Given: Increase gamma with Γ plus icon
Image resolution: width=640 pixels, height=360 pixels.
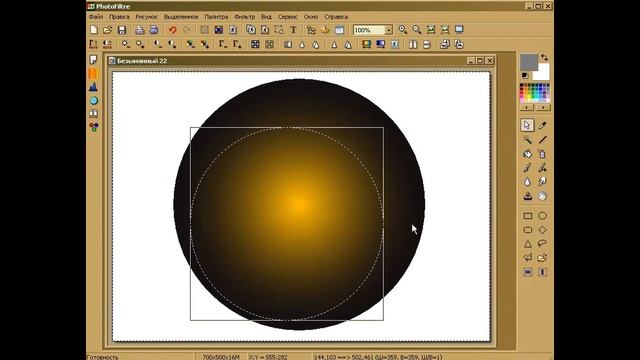Looking at the screenshot, I should point(237,44).
